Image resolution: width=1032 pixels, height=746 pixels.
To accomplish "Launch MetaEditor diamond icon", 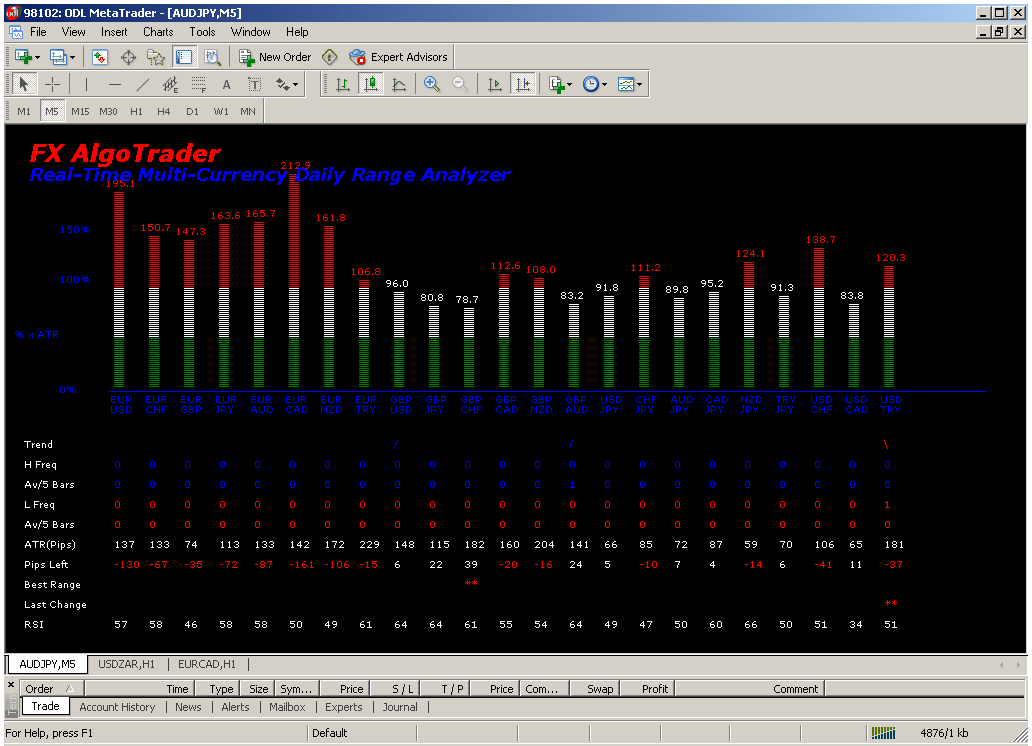I will pos(330,57).
